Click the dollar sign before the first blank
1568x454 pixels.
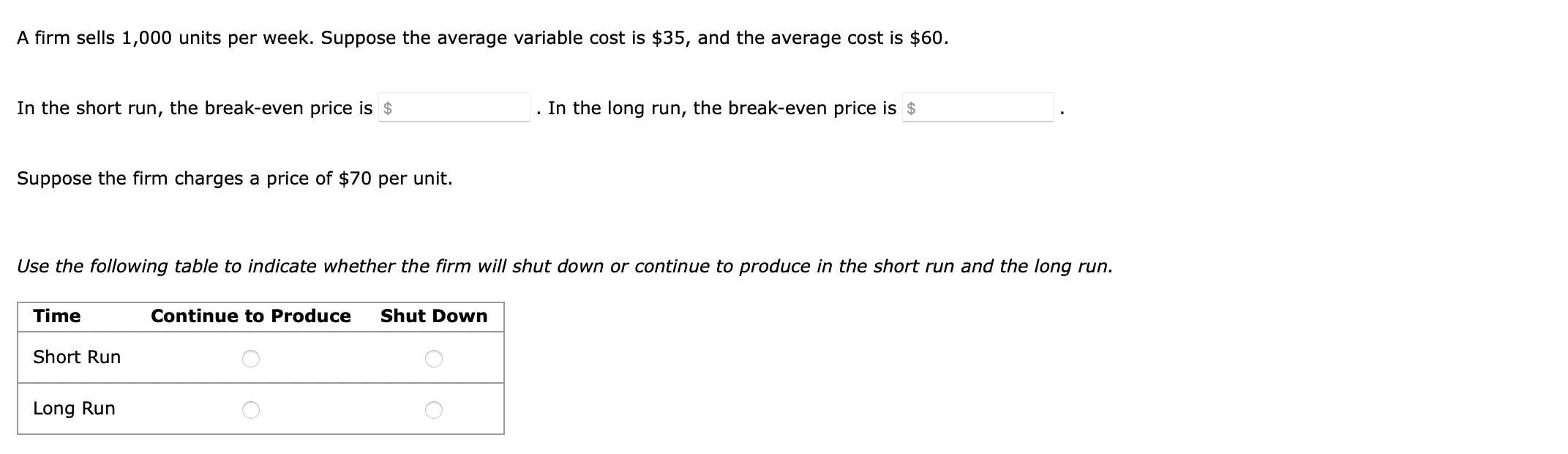point(388,108)
